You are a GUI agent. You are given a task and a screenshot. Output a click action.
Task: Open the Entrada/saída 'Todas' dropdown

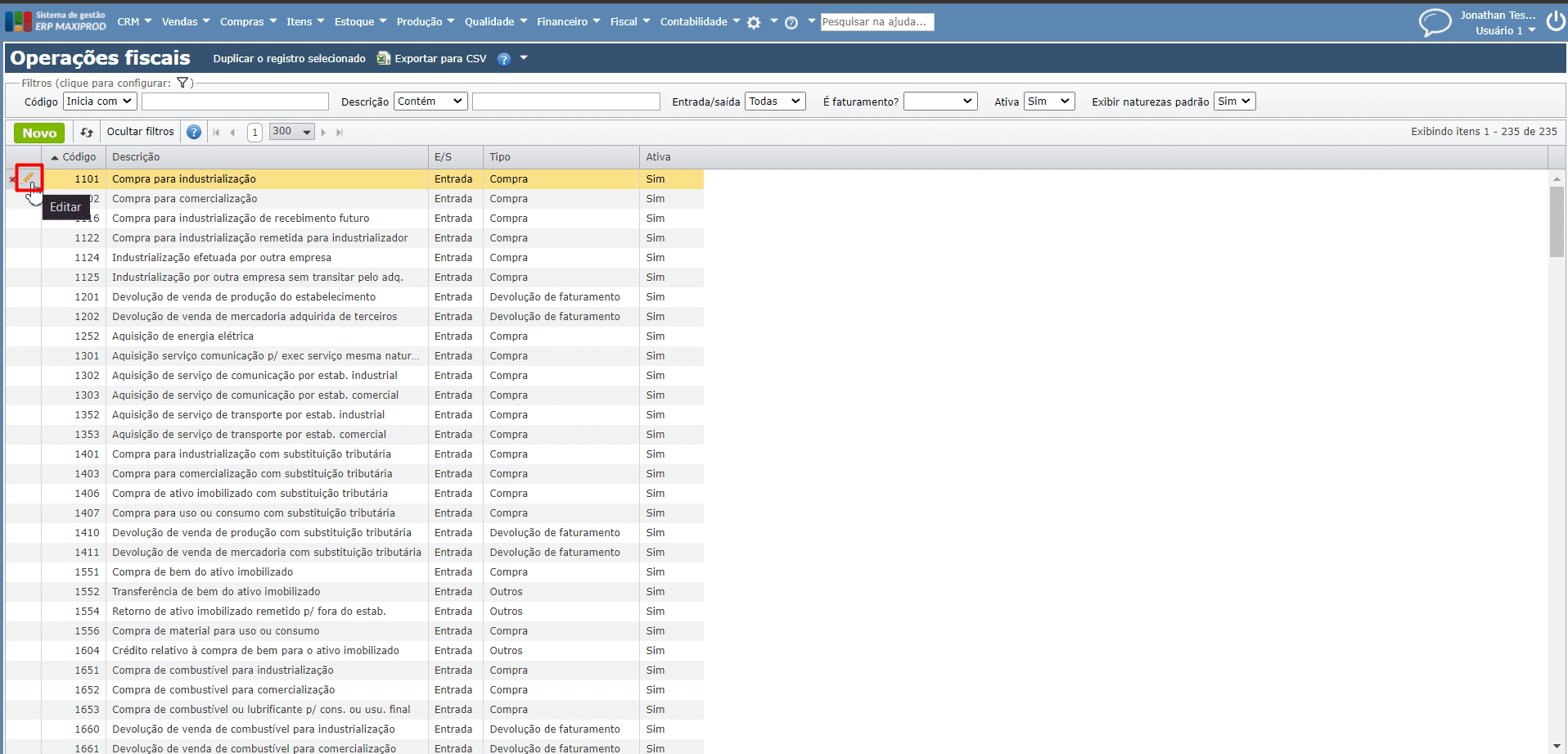(775, 102)
